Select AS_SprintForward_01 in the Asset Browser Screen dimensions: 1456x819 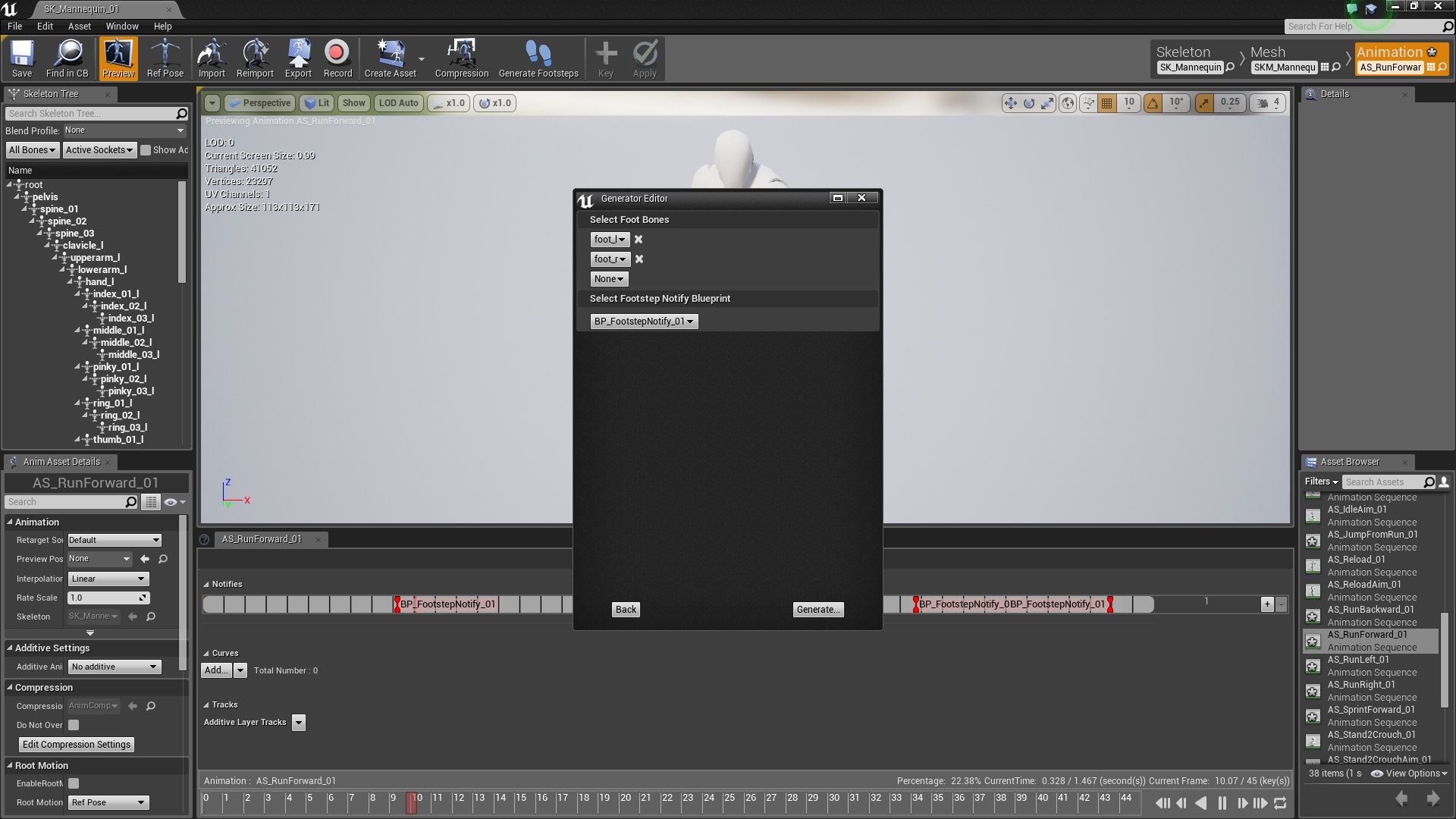pyautogui.click(x=1372, y=710)
